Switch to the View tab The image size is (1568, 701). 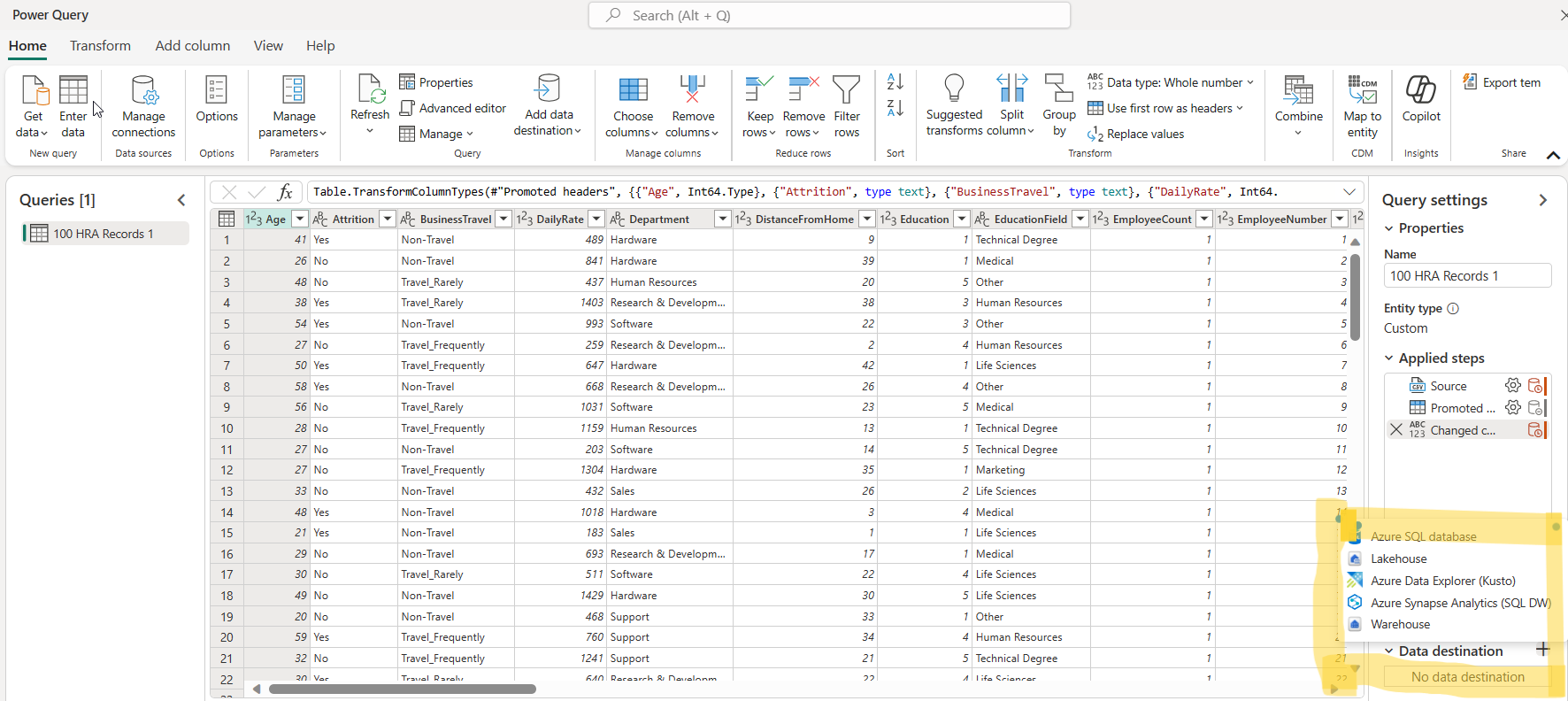(x=268, y=46)
